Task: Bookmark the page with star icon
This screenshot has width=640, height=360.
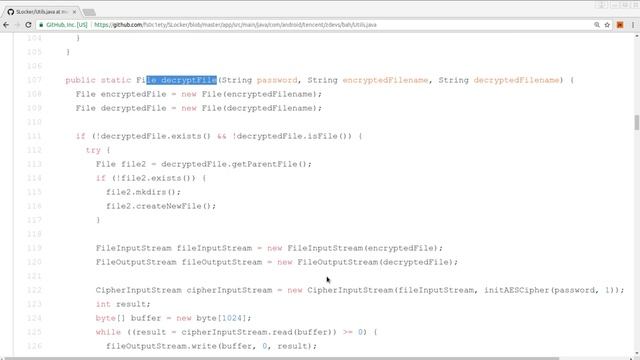Action: click(607, 25)
